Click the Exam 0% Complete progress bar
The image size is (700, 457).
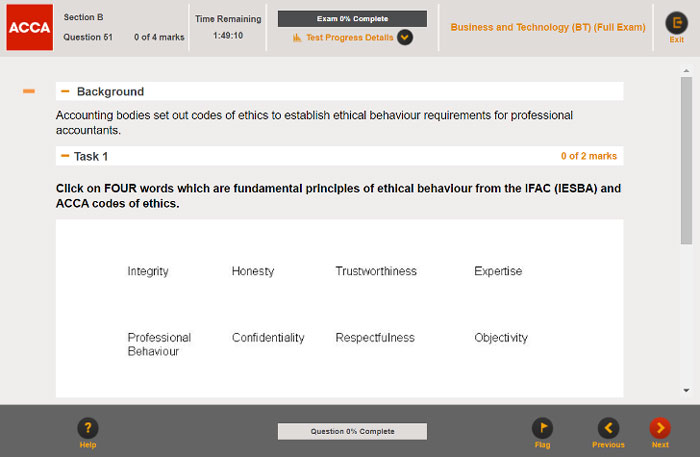pyautogui.click(x=352, y=18)
